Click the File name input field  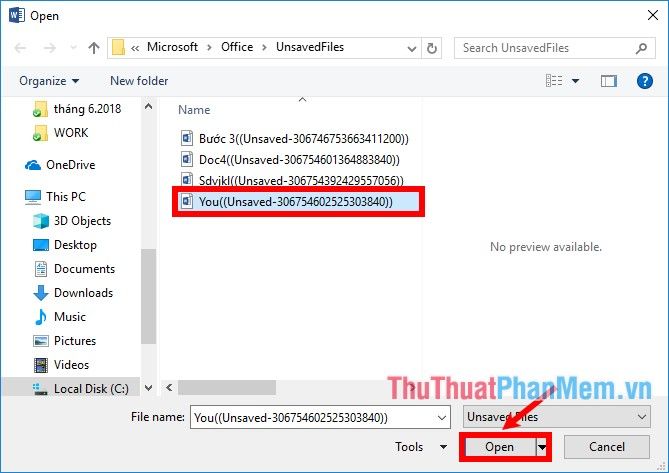(320, 417)
